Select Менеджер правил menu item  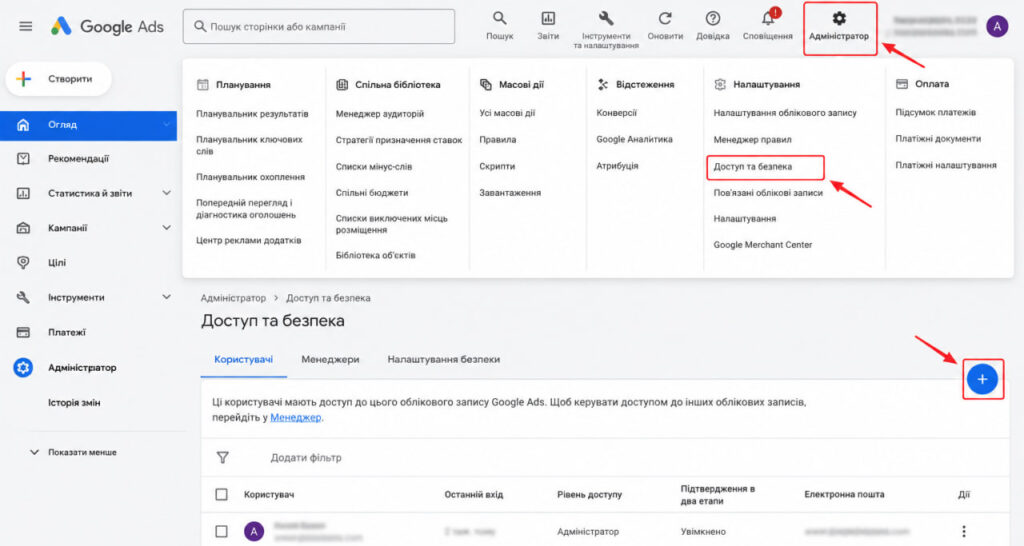(752, 140)
